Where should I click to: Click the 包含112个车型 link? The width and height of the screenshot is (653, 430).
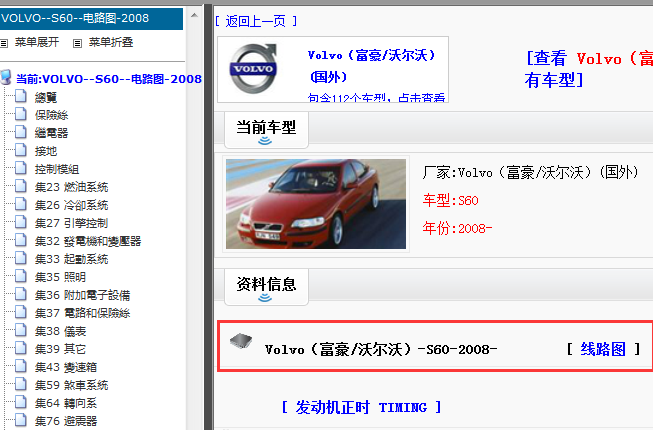[x=376, y=98]
